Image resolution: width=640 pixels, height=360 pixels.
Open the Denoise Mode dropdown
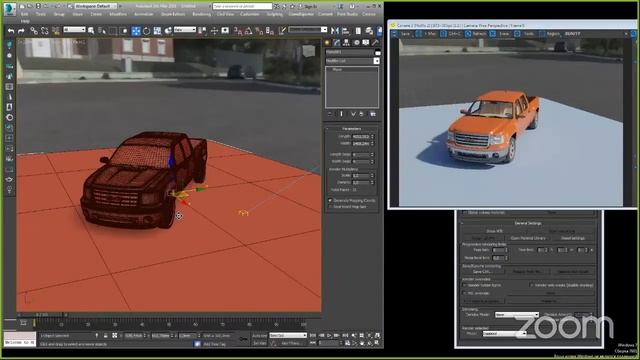(x=517, y=315)
